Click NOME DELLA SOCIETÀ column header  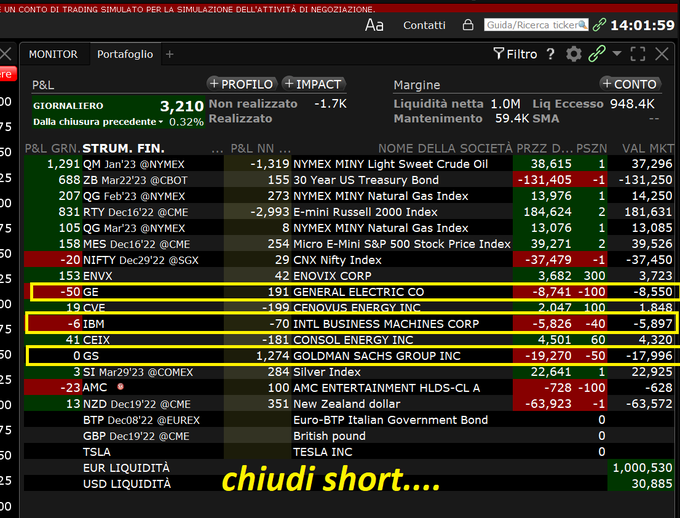click(445, 148)
